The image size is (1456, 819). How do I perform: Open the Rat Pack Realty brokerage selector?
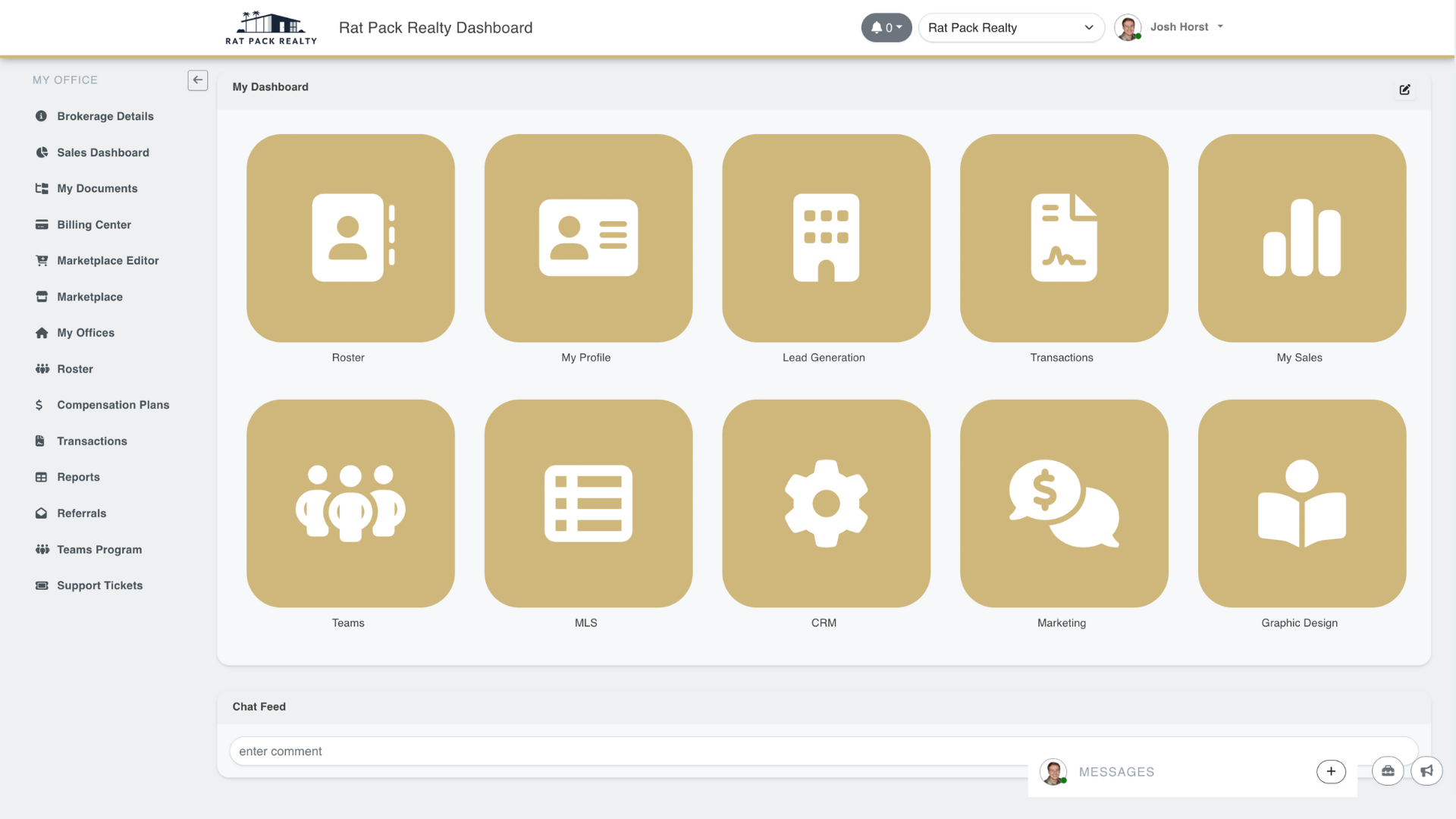1012,27
